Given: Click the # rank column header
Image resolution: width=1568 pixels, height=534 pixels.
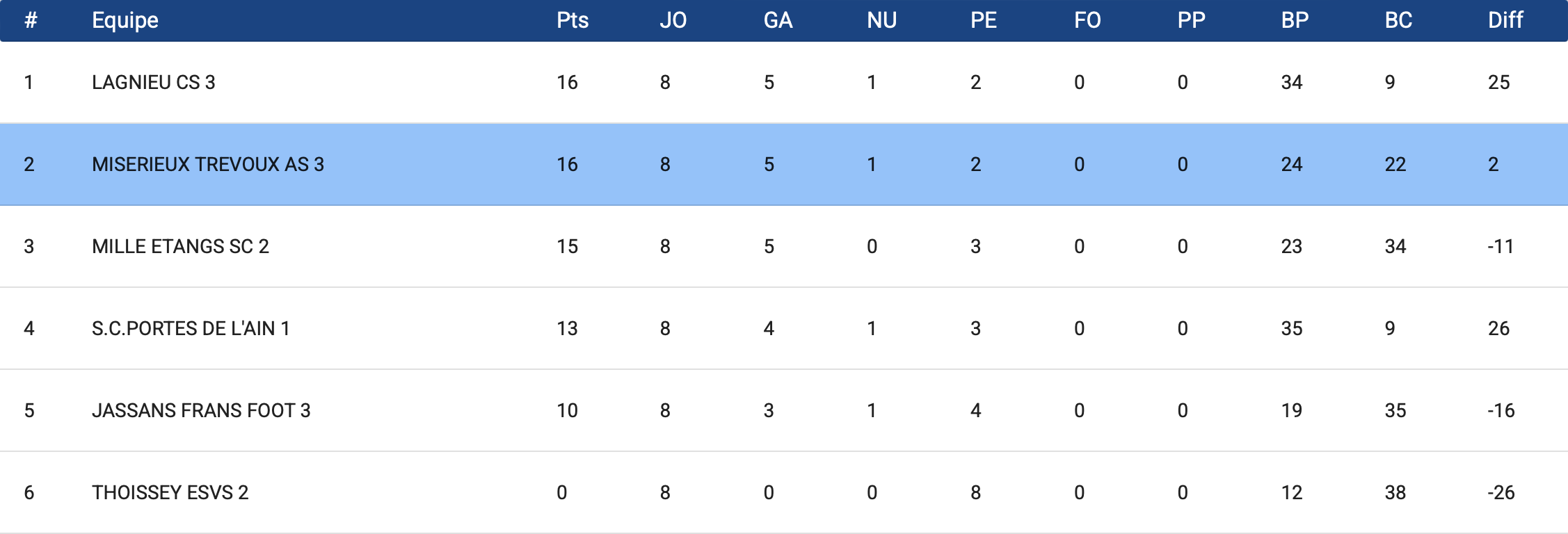Looking at the screenshot, I should (x=31, y=20).
